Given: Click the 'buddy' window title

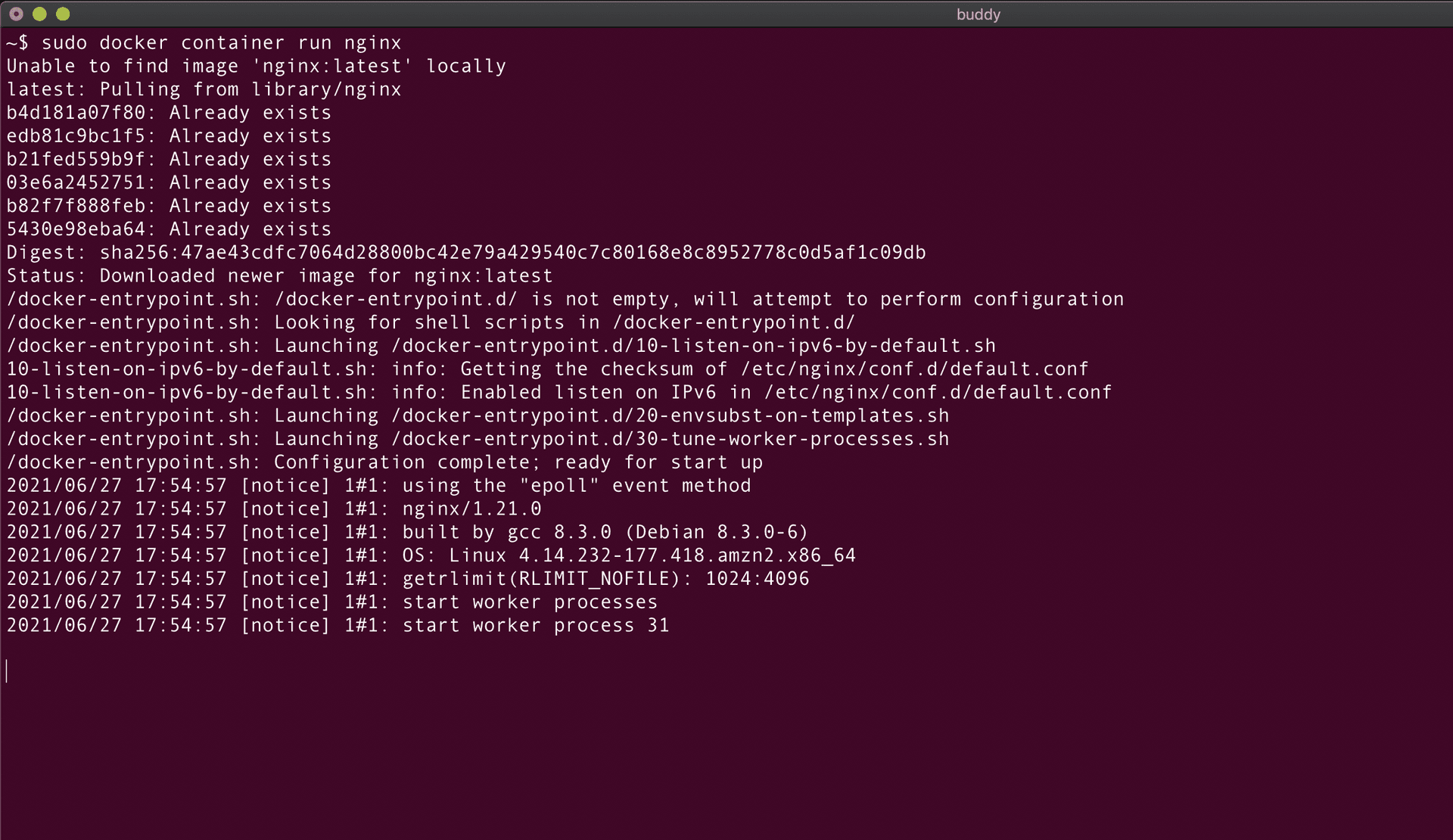Looking at the screenshot, I should coord(978,14).
